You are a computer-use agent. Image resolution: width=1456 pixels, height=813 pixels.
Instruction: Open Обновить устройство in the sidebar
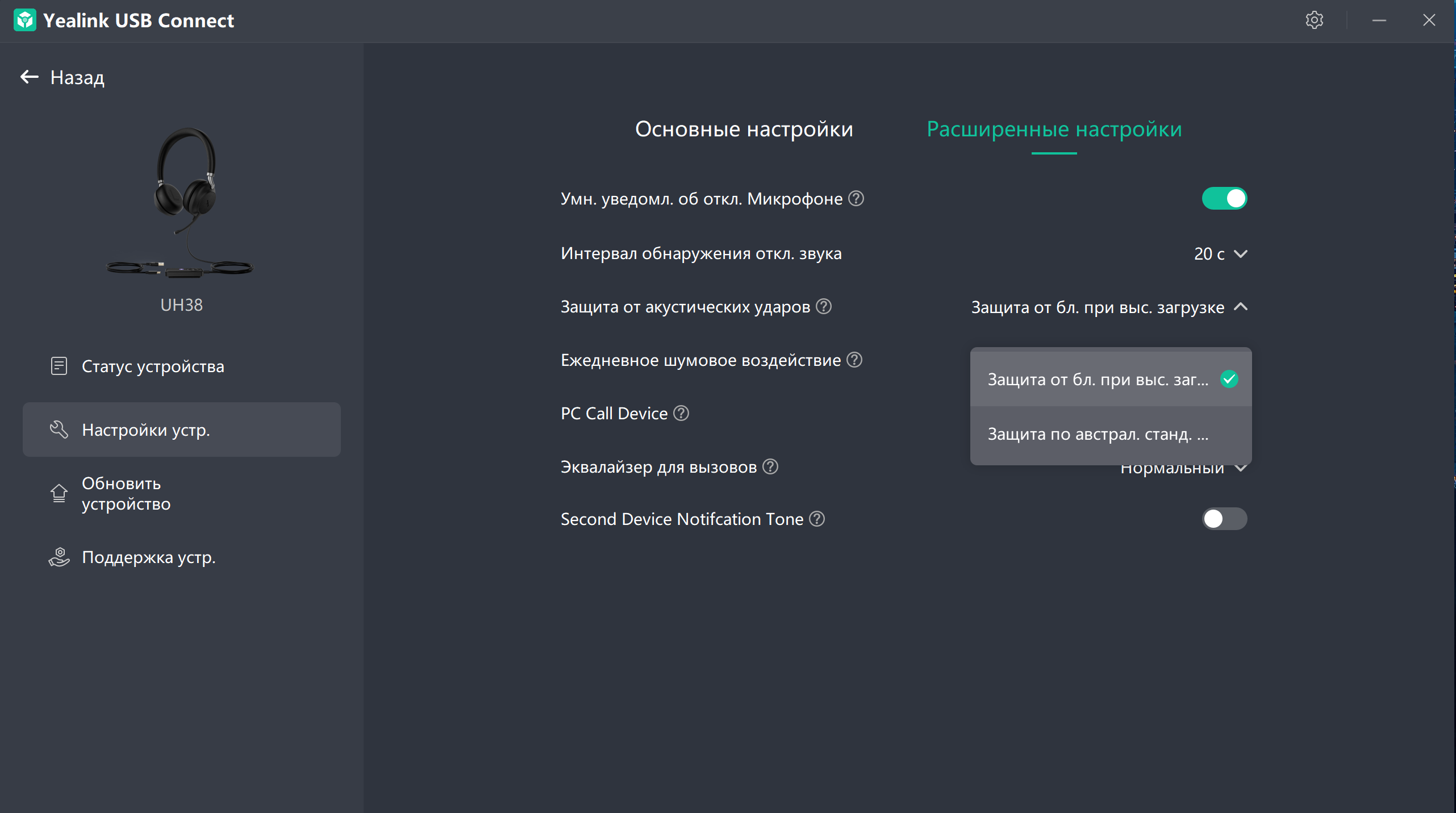[126, 493]
